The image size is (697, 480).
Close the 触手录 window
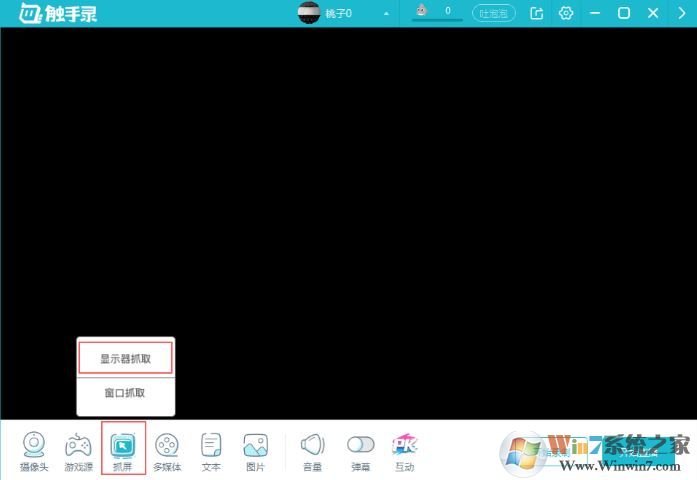[x=653, y=13]
